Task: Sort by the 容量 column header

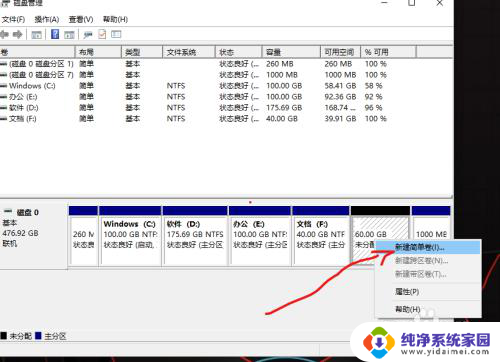Action: [291, 52]
